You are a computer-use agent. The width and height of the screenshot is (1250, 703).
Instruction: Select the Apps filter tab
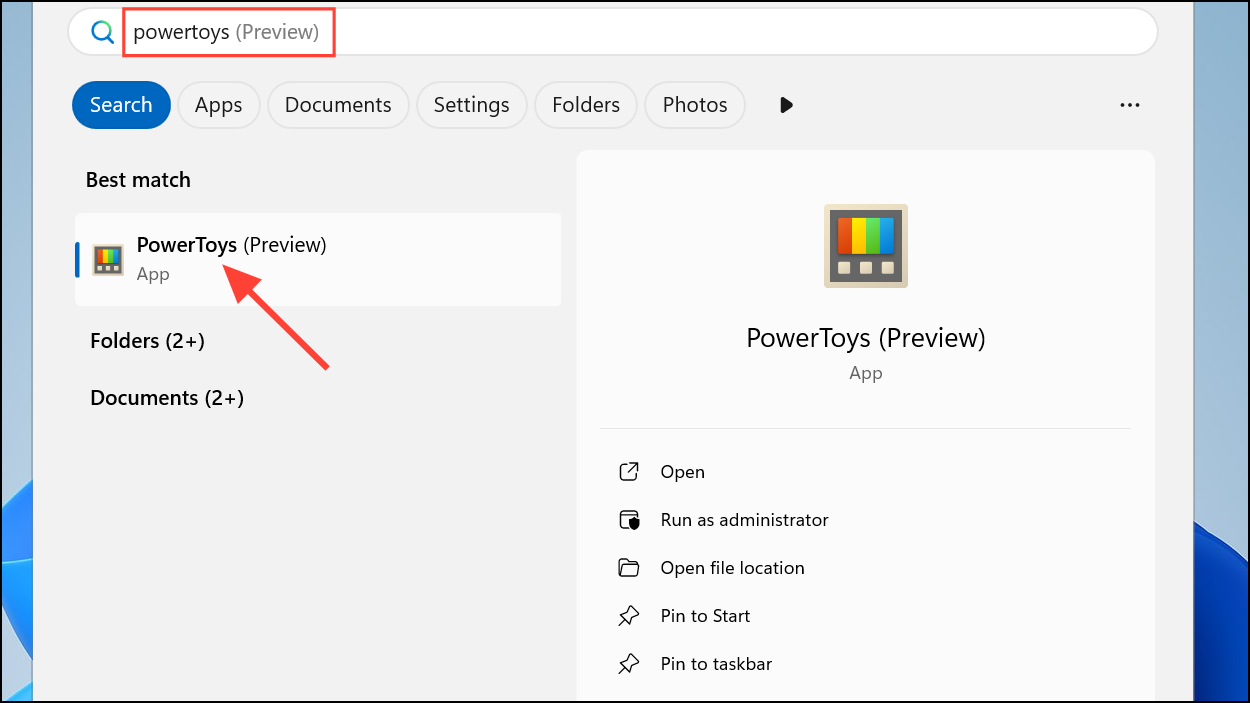(x=219, y=105)
